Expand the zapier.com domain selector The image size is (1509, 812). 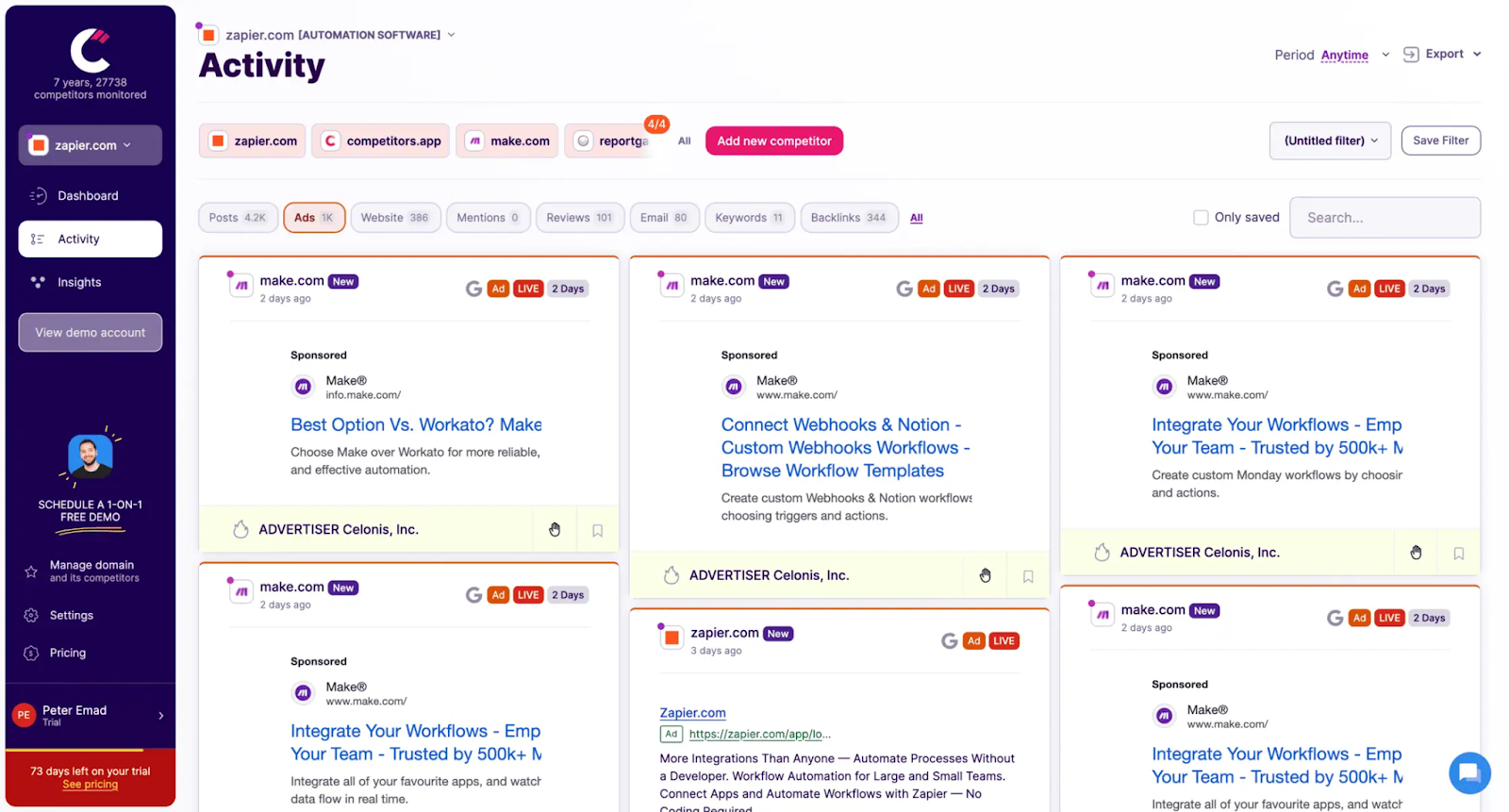pos(90,145)
